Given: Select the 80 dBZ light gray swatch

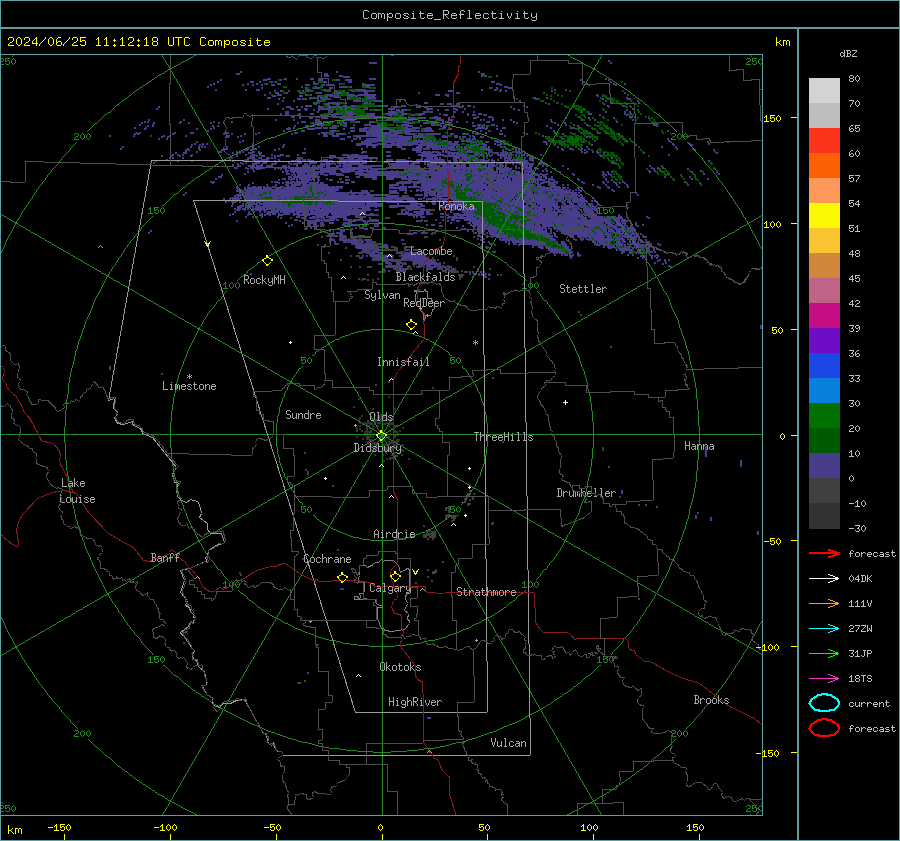Looking at the screenshot, I should point(824,90).
